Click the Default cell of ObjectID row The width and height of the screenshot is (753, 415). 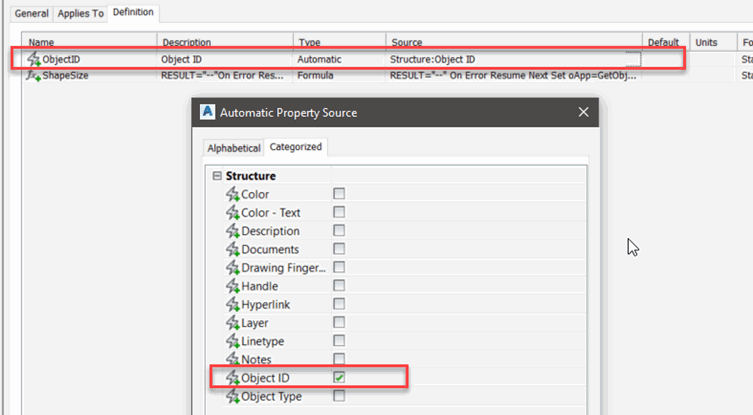[662, 60]
